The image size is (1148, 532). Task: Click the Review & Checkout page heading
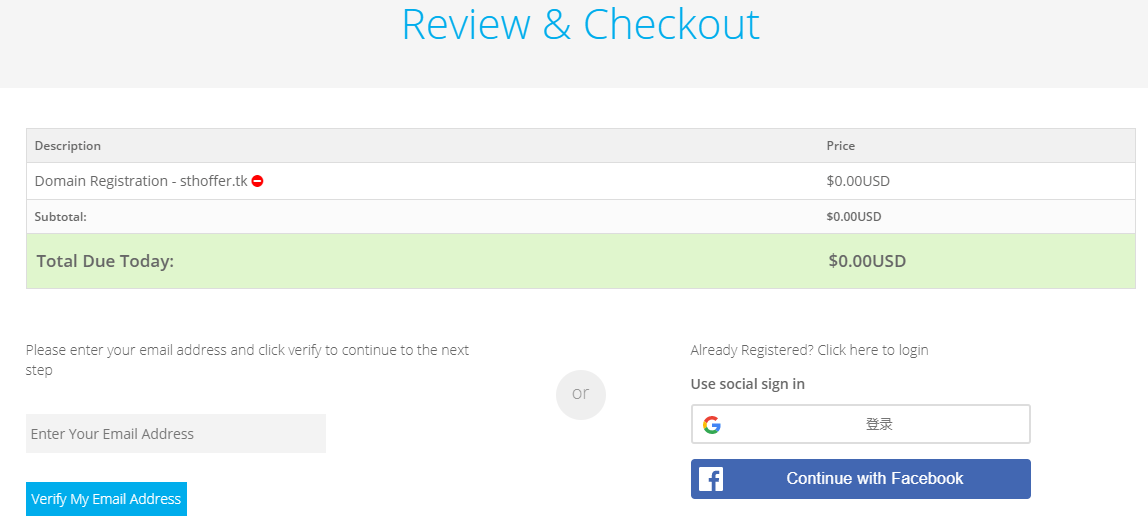581,24
